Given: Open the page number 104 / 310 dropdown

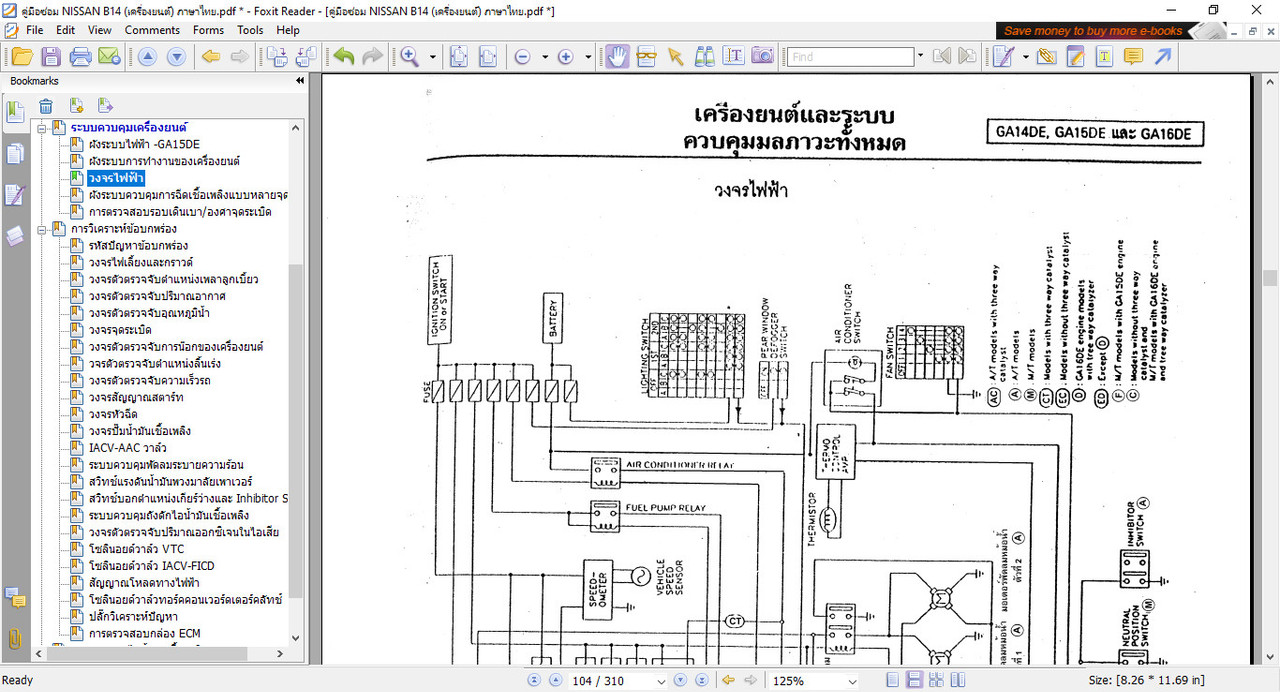Looking at the screenshot, I should click(x=661, y=681).
